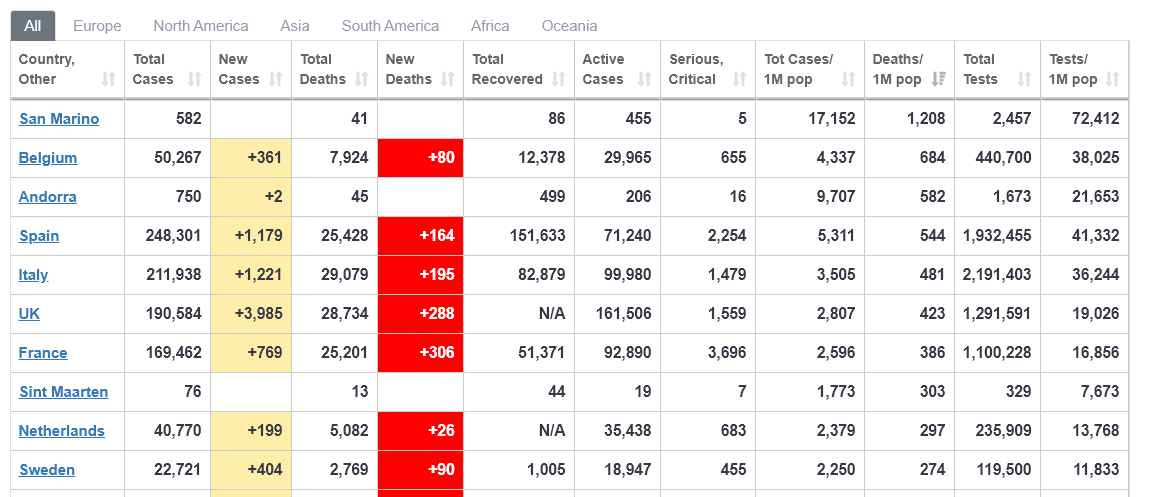Click Sweden's +90 new deaths cell

420,470
